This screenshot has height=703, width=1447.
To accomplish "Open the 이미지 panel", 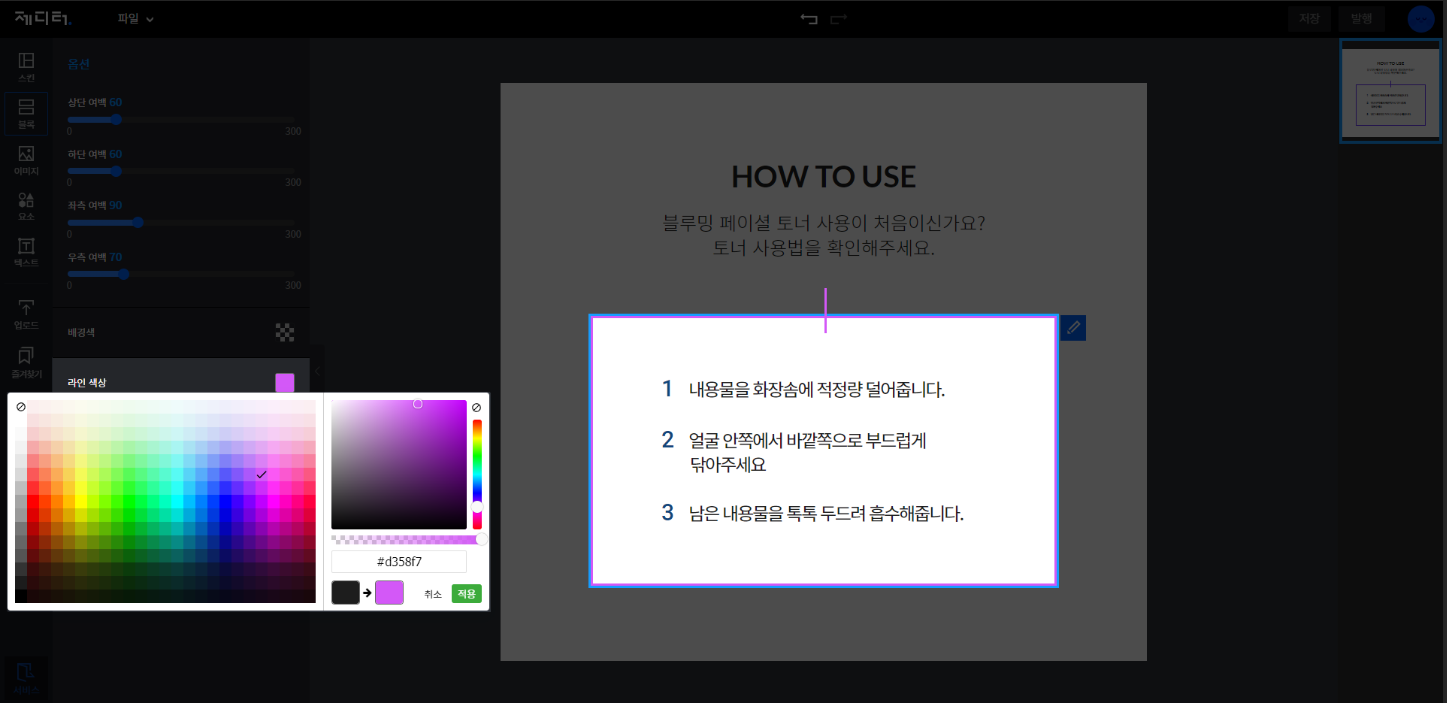I will 26,160.
